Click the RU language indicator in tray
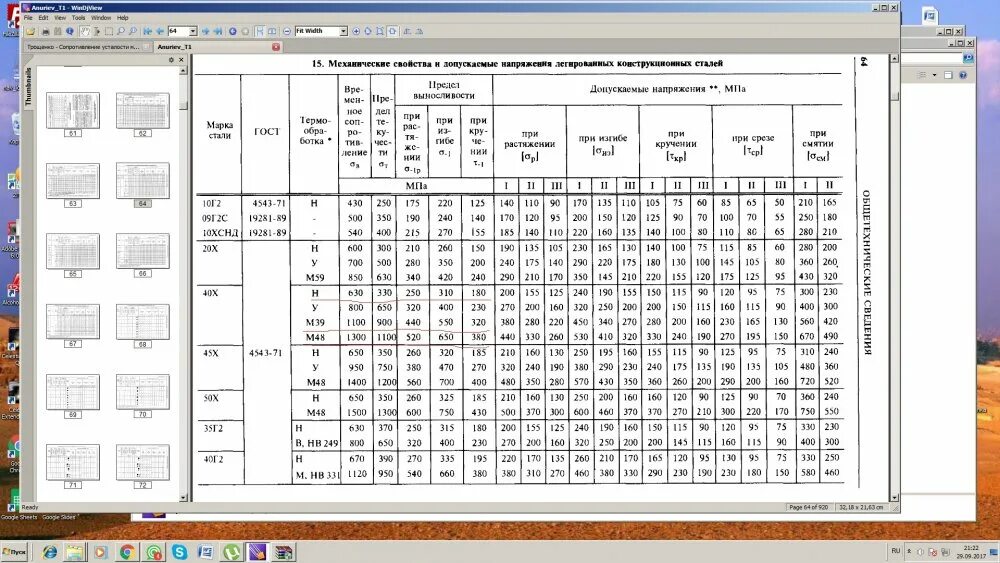1000x563 pixels. pyautogui.click(x=895, y=551)
